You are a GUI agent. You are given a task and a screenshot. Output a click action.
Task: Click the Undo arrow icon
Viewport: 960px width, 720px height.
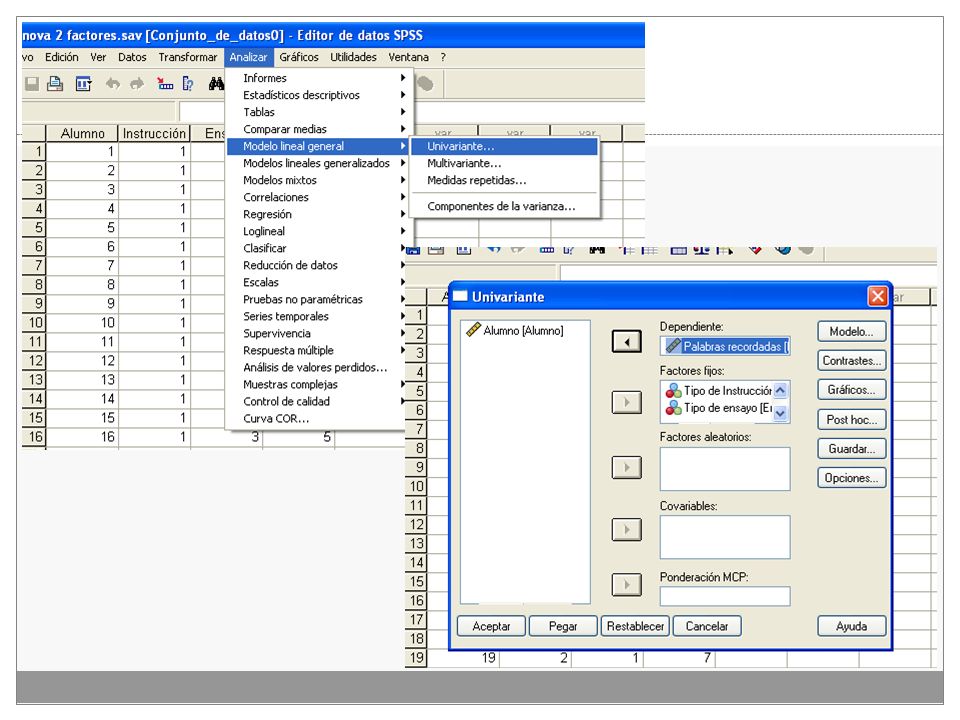point(113,84)
